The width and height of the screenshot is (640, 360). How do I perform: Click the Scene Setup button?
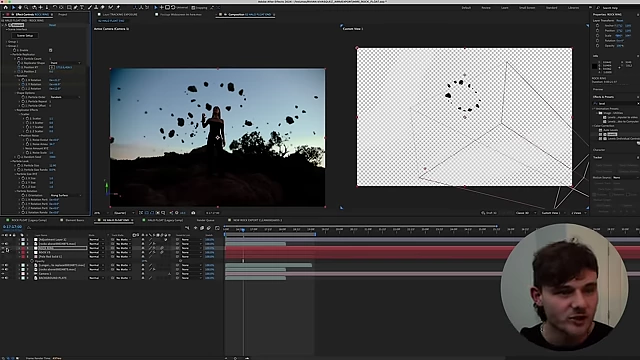[25, 36]
